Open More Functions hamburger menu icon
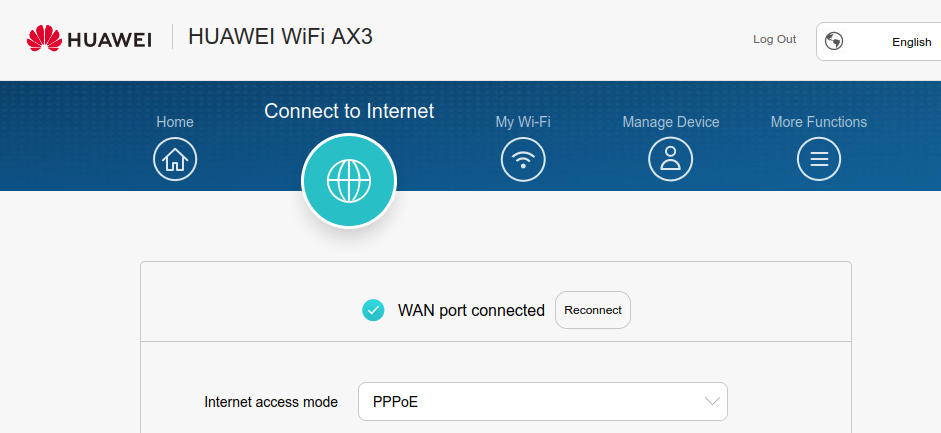This screenshot has height=433, width=941. click(819, 159)
